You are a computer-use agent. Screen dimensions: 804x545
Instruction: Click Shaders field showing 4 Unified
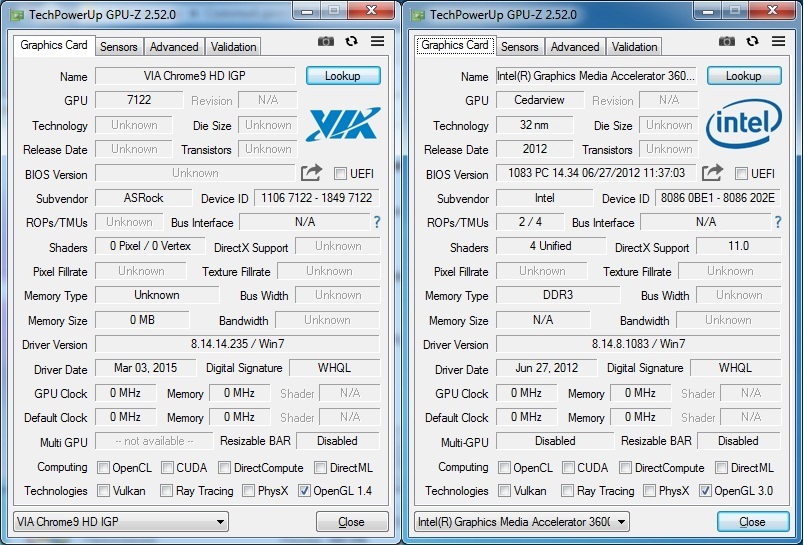551,246
